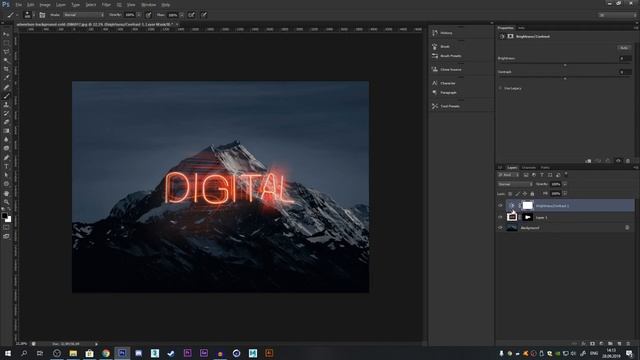Select the Eyedropper tool

click(x=6, y=78)
